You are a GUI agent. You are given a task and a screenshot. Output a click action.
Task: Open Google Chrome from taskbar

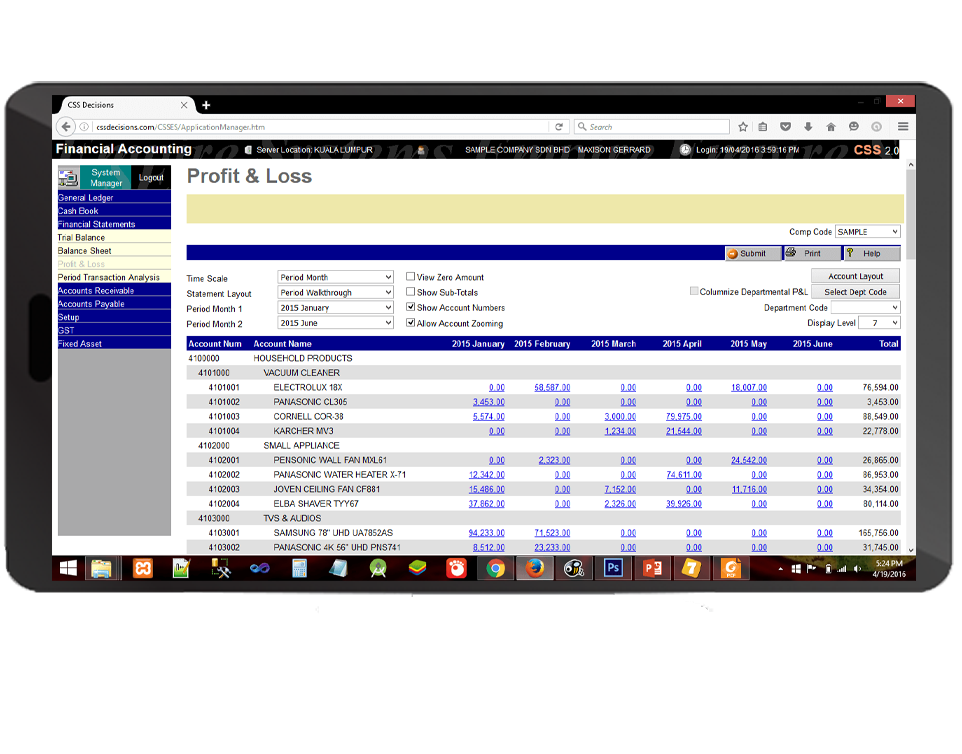point(496,569)
